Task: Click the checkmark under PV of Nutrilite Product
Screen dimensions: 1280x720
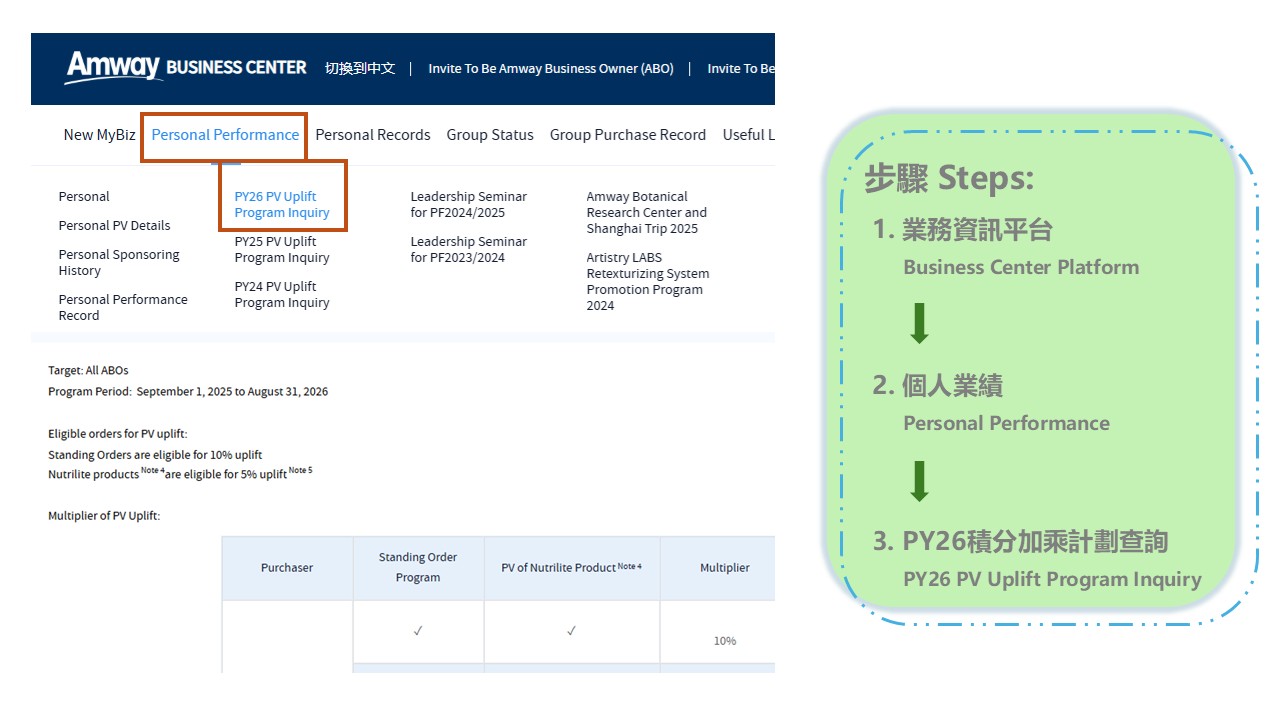Action: pos(571,631)
